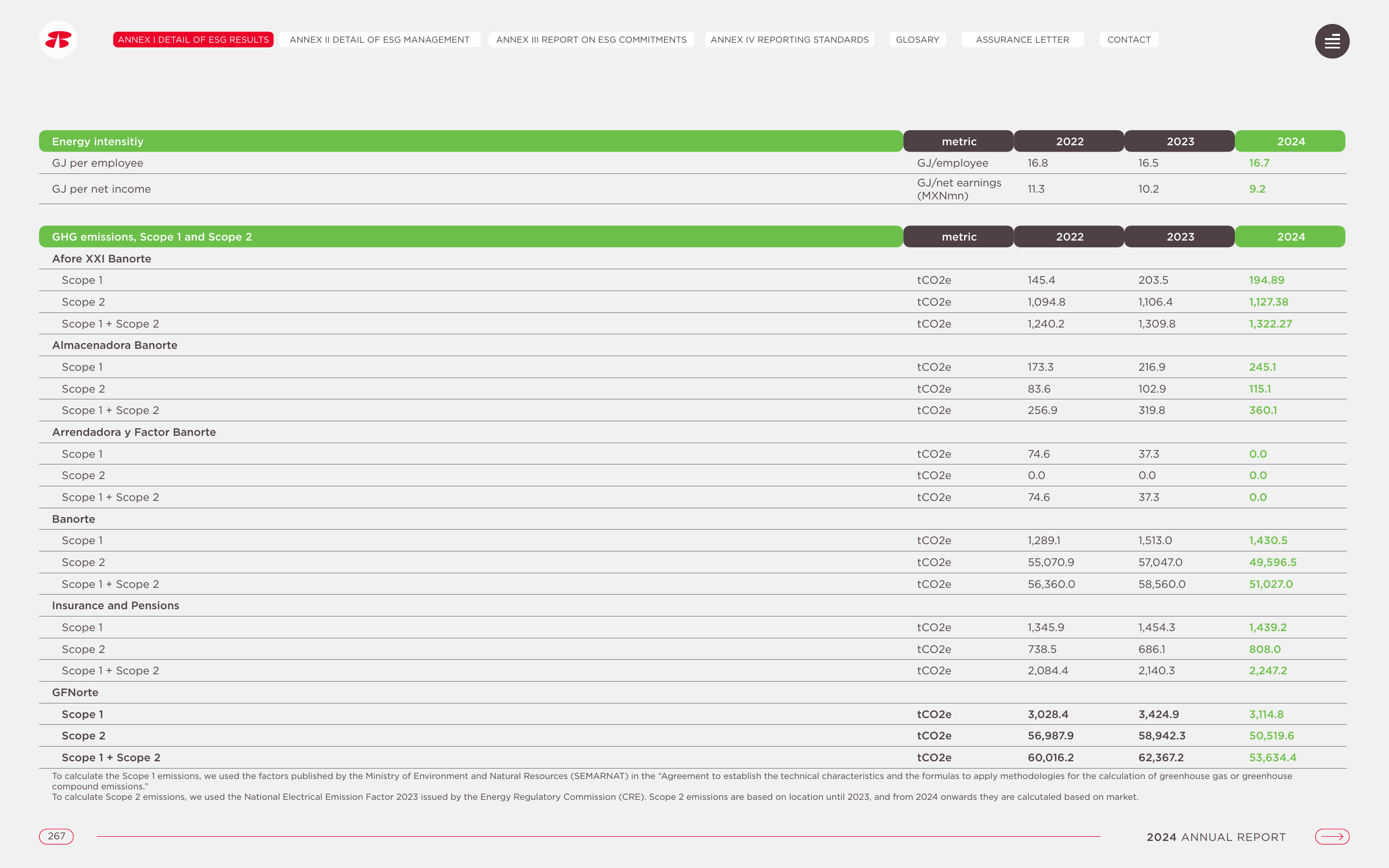Select Annex IV Reporting Standards tab
This screenshot has height=868, width=1389.
790,40
